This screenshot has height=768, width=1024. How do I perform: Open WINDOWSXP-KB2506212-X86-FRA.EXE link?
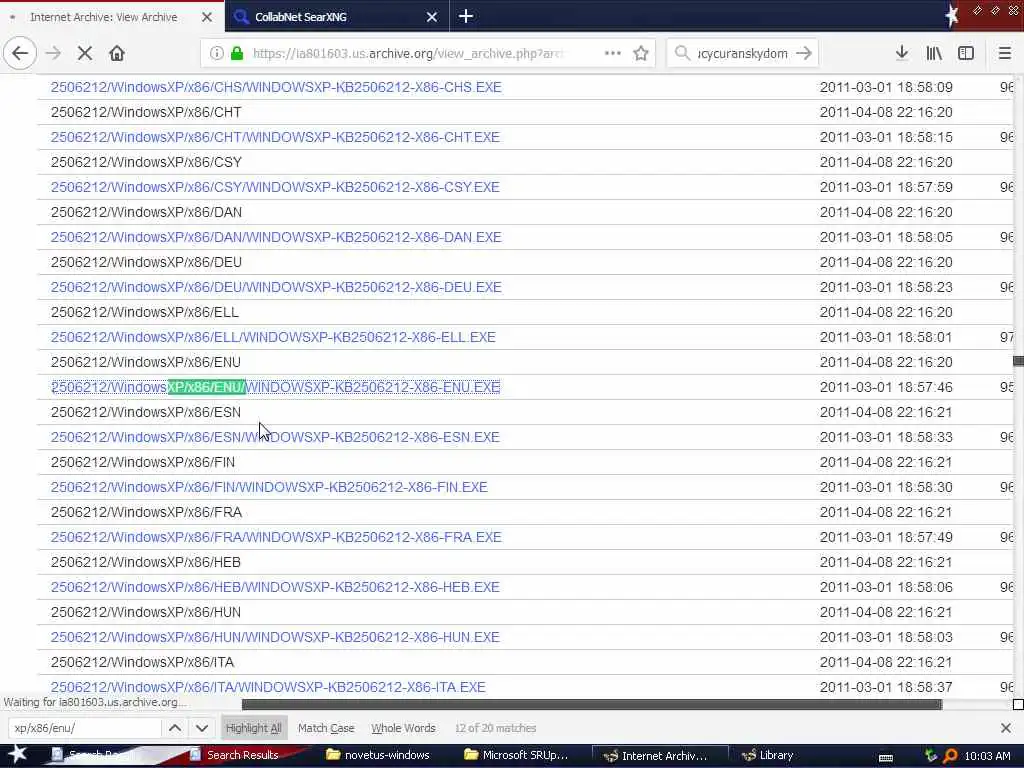276,537
